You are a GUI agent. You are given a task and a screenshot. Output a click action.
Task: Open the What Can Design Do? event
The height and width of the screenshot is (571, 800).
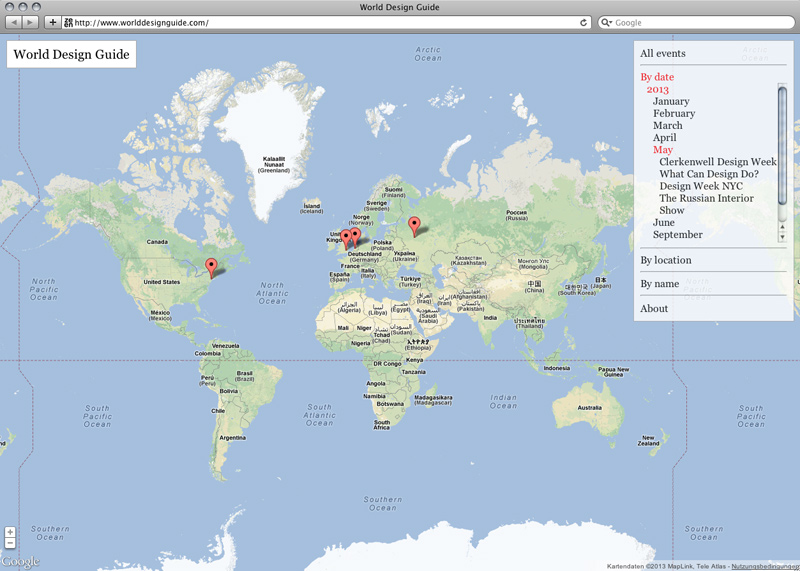709,174
